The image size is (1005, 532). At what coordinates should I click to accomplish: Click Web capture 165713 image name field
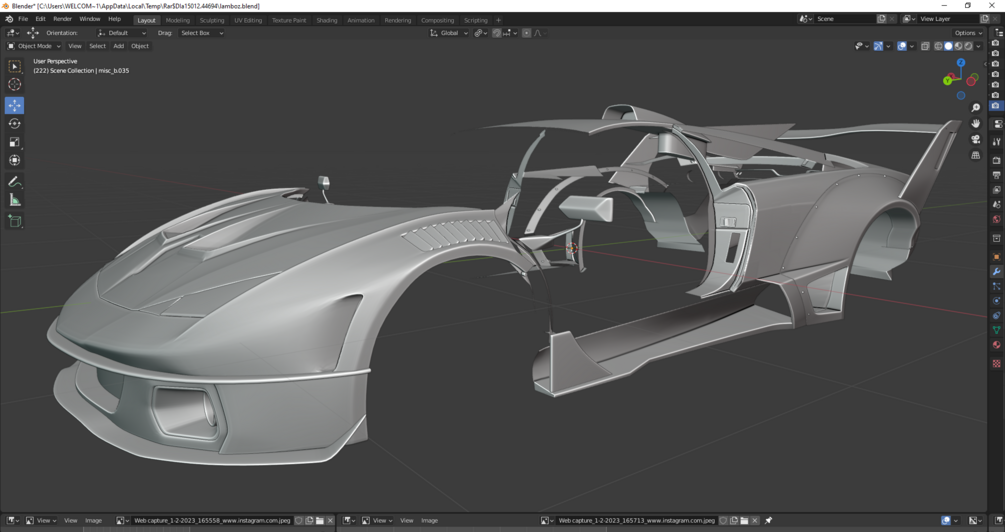coord(636,520)
